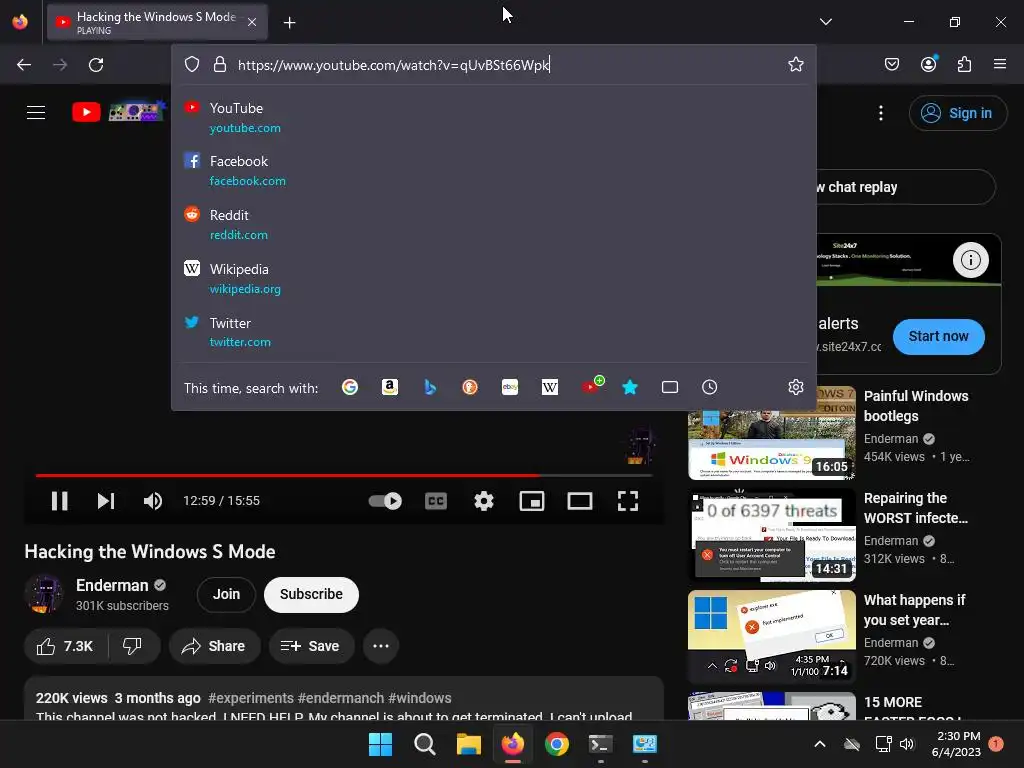This screenshot has width=1024, height=768.
Task: Open Repairing the WORST infected video thumbnail
Action: tap(772, 535)
